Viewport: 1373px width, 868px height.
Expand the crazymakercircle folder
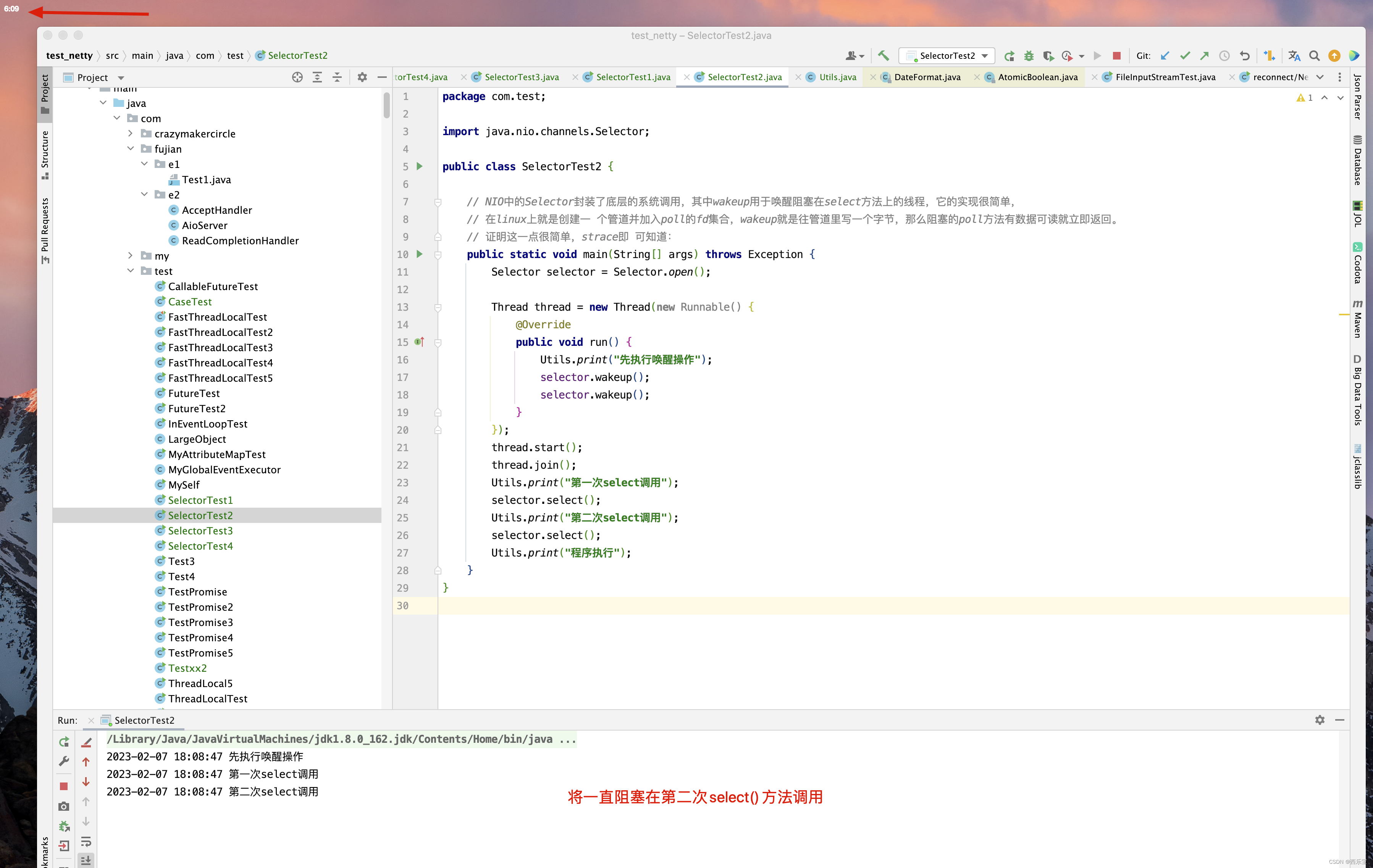click(131, 133)
